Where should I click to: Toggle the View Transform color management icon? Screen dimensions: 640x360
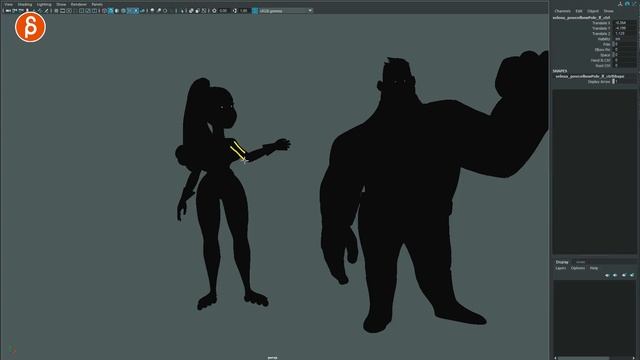pos(255,11)
